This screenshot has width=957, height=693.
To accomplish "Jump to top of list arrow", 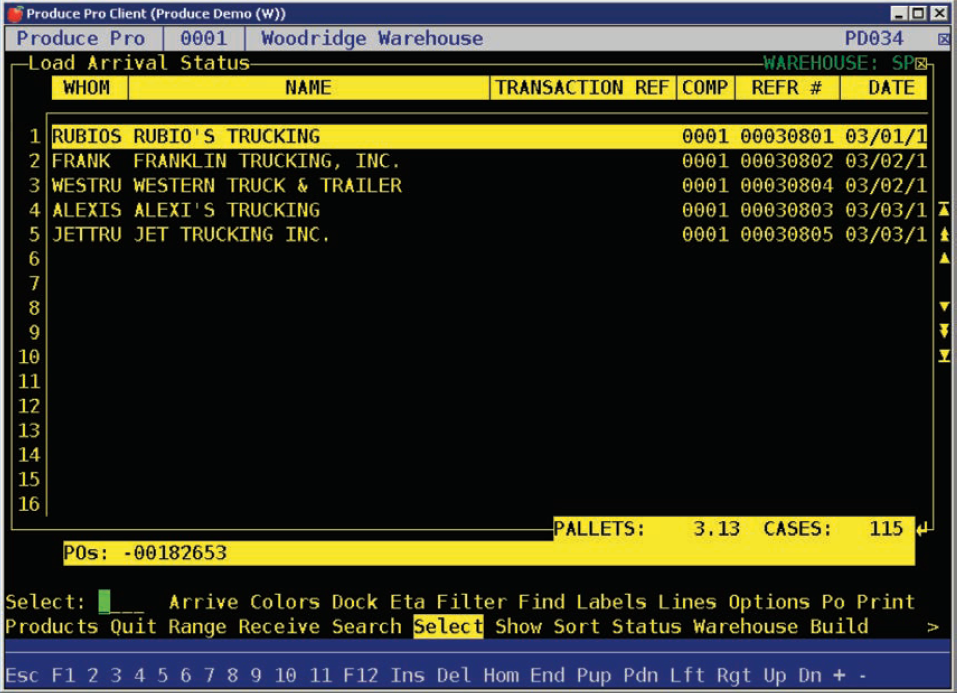I will 944,210.
